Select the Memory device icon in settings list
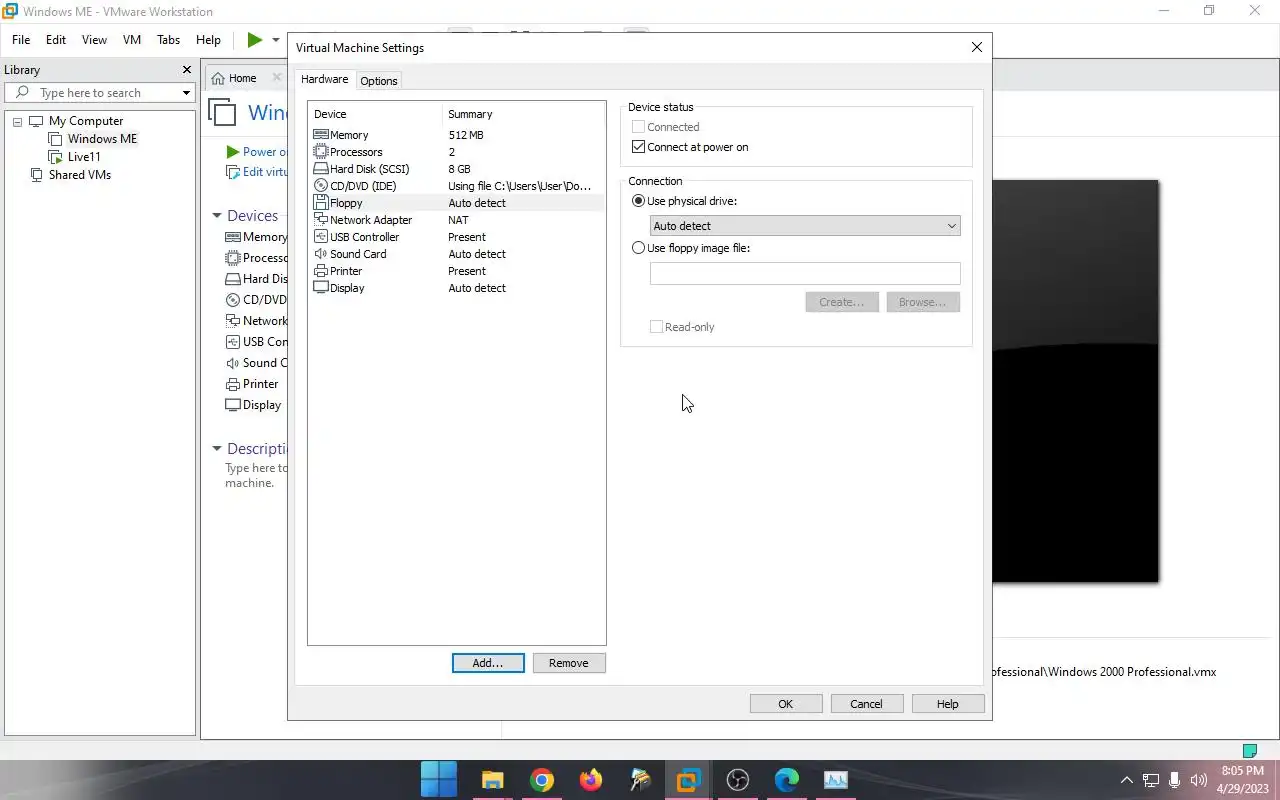 (x=321, y=135)
